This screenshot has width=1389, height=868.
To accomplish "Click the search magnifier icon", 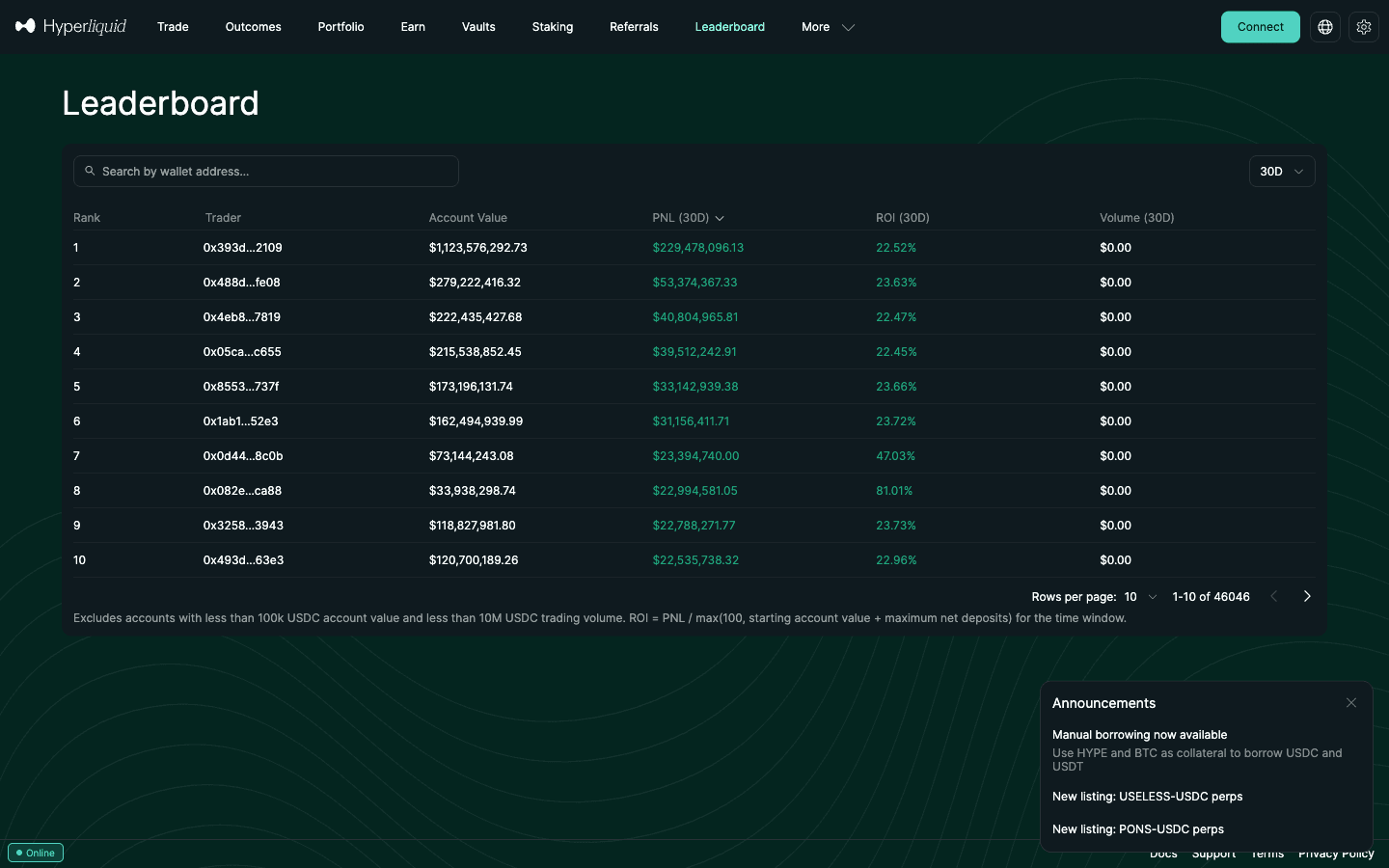I will pos(90,171).
